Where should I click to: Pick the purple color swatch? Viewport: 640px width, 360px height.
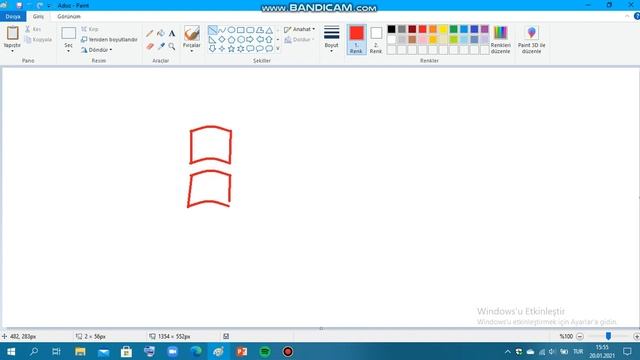pos(484,29)
